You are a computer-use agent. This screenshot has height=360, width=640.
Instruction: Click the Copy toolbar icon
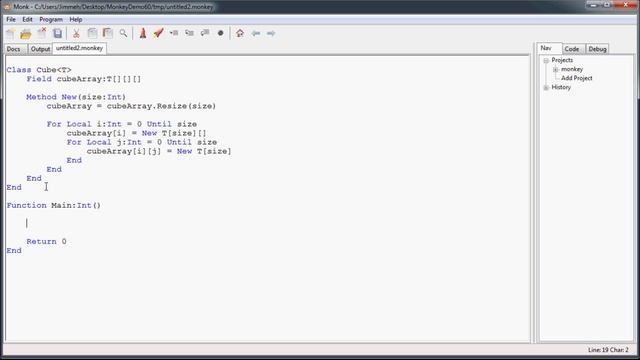92,33
